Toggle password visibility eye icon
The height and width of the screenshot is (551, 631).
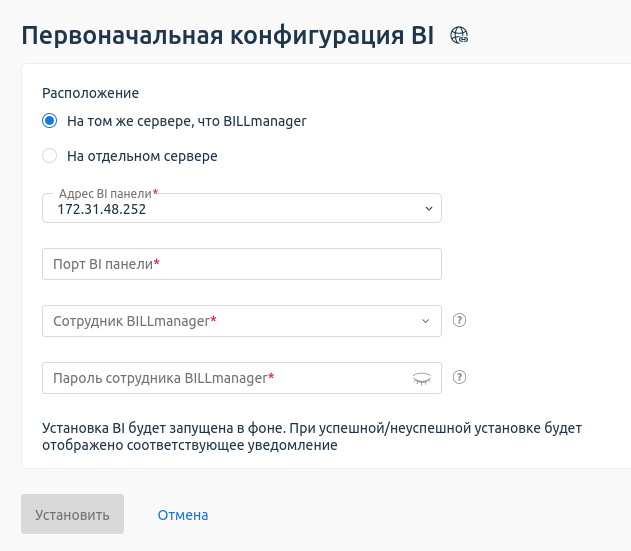click(x=422, y=378)
